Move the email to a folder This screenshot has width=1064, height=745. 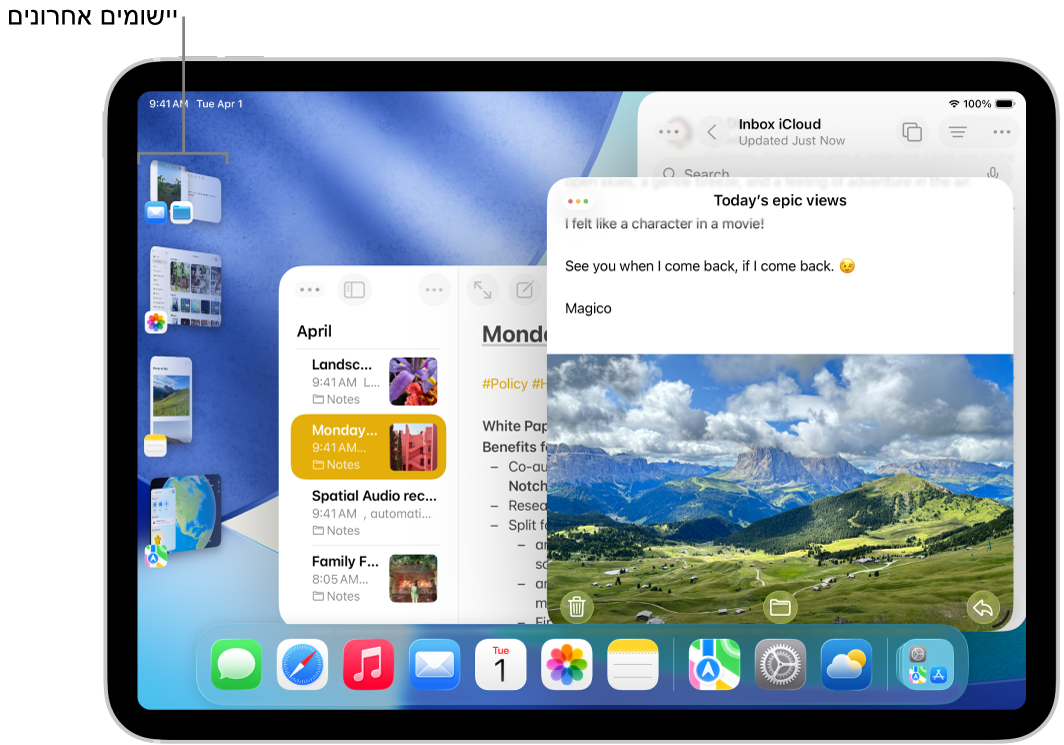coord(780,607)
